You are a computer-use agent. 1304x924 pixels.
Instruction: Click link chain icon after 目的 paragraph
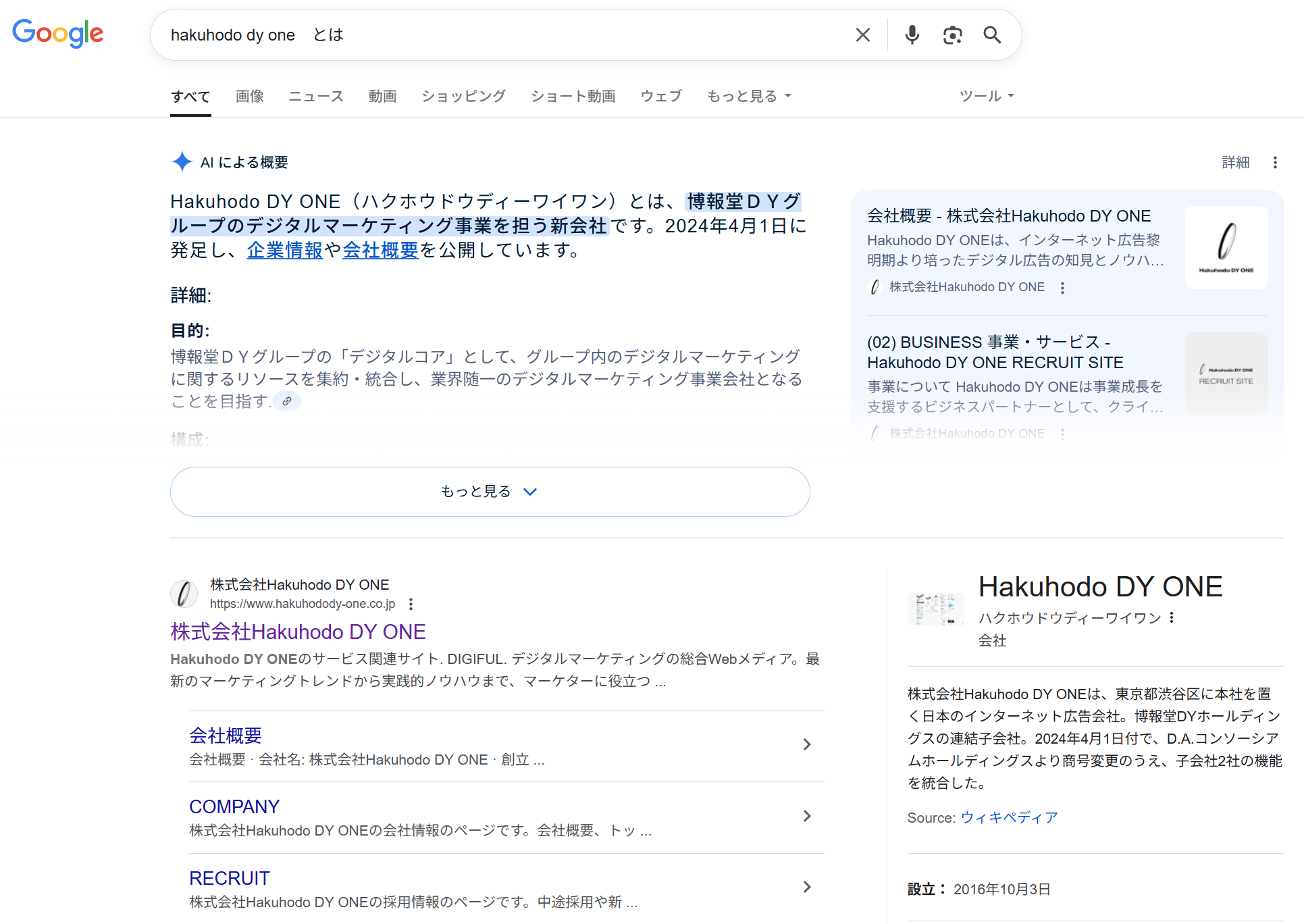(x=287, y=401)
